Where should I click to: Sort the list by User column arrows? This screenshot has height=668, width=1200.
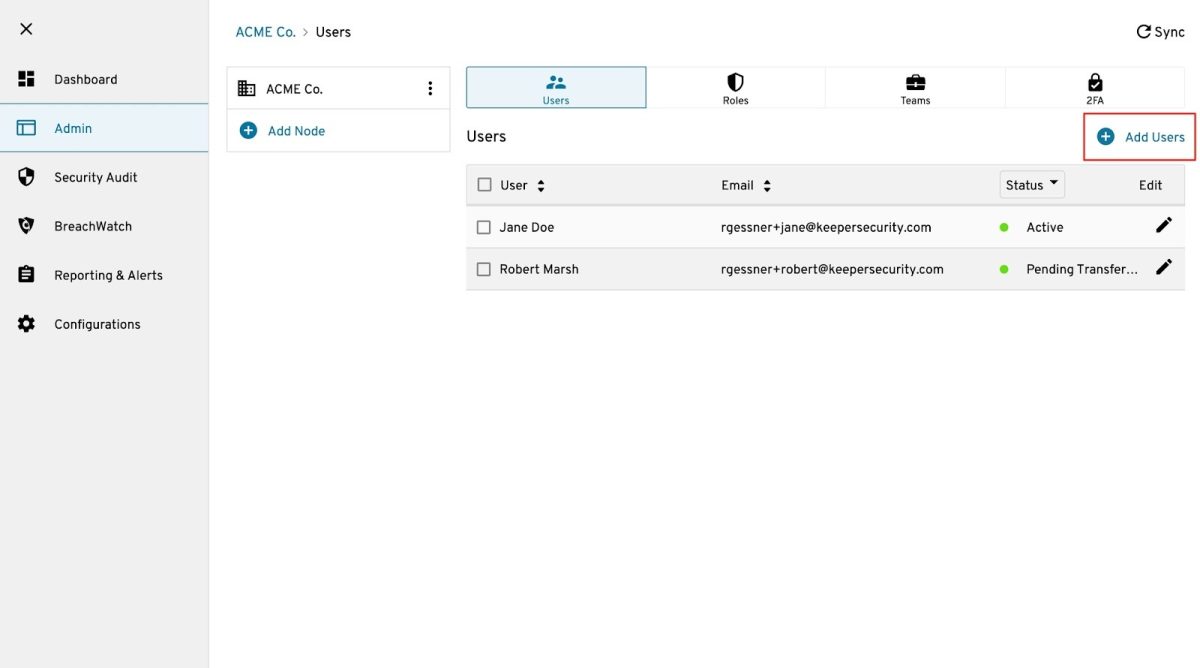click(x=541, y=186)
